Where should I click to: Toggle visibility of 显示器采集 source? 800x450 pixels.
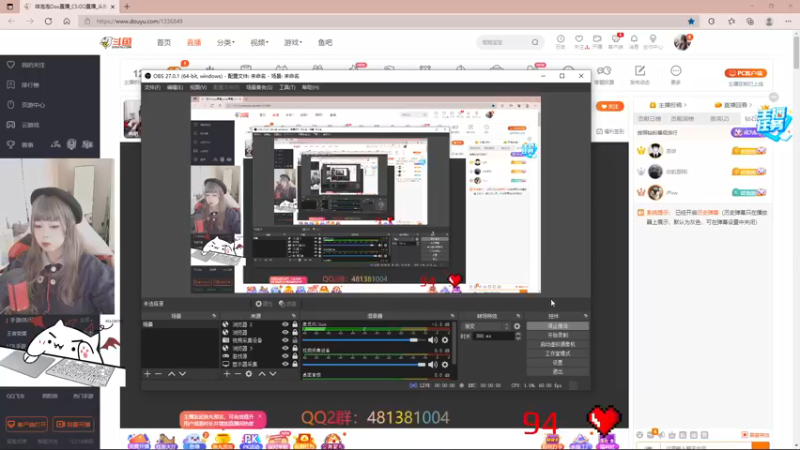pos(285,364)
